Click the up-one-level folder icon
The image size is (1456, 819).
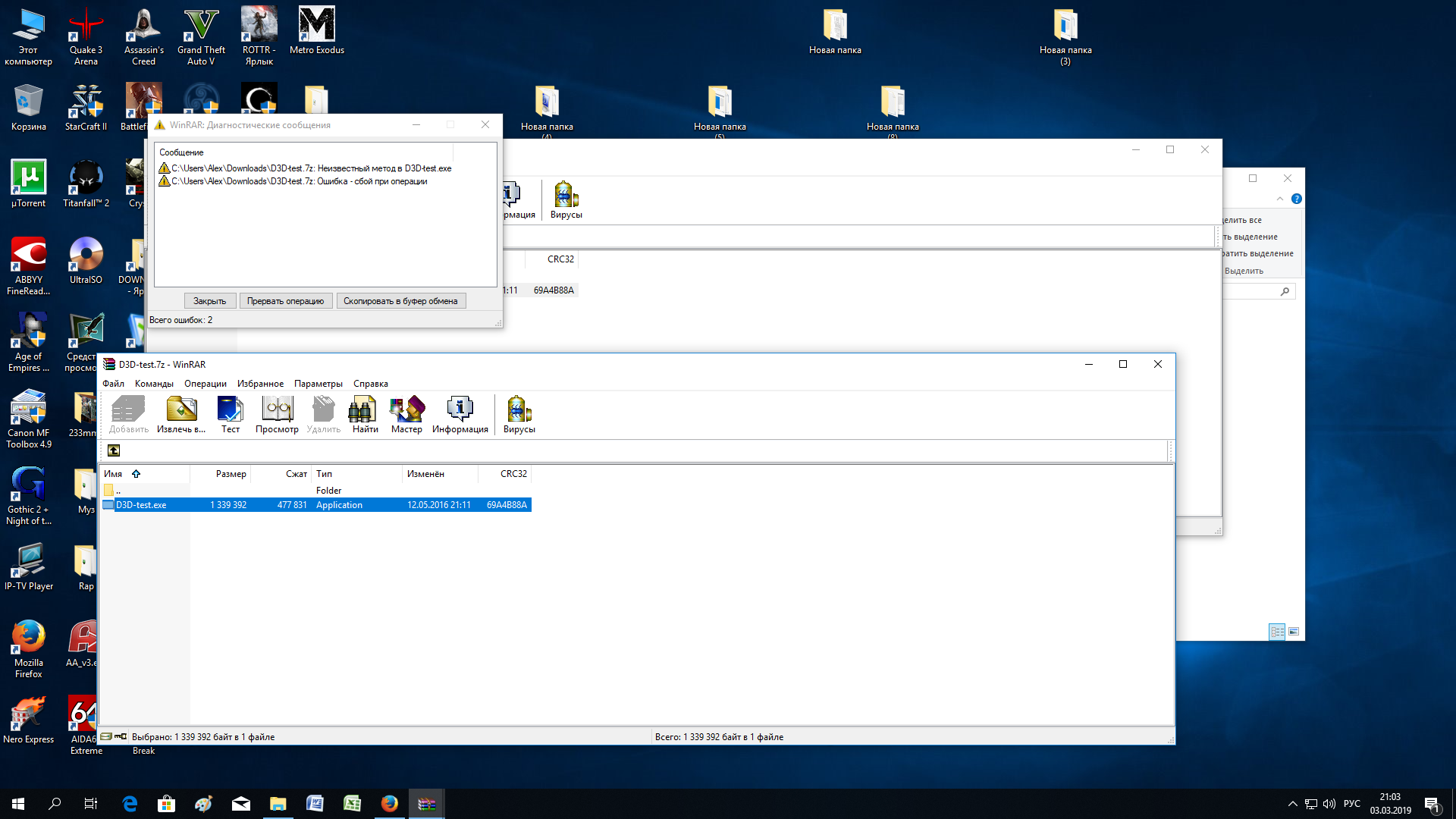coord(114,450)
